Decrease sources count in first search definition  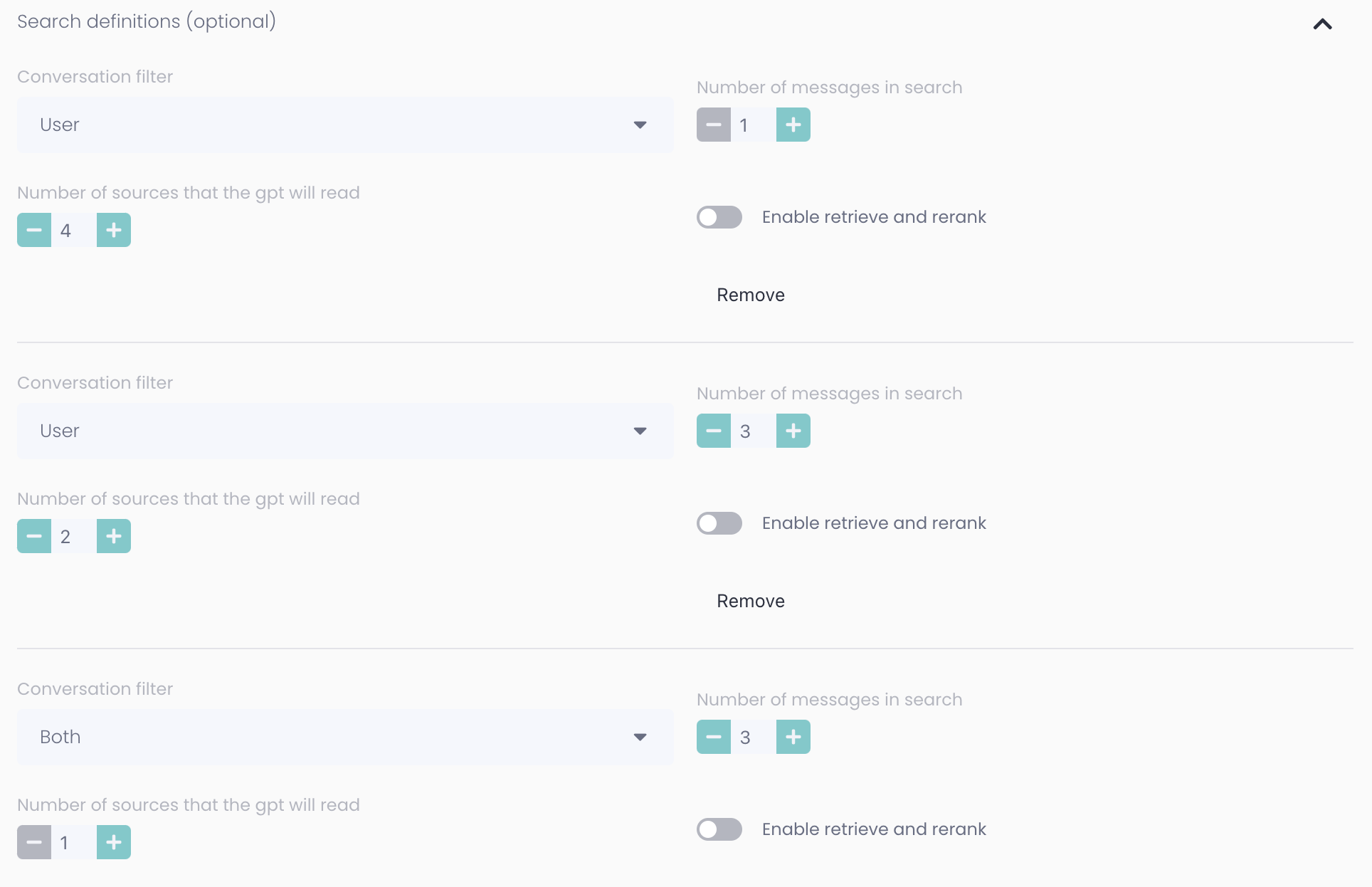tap(34, 231)
